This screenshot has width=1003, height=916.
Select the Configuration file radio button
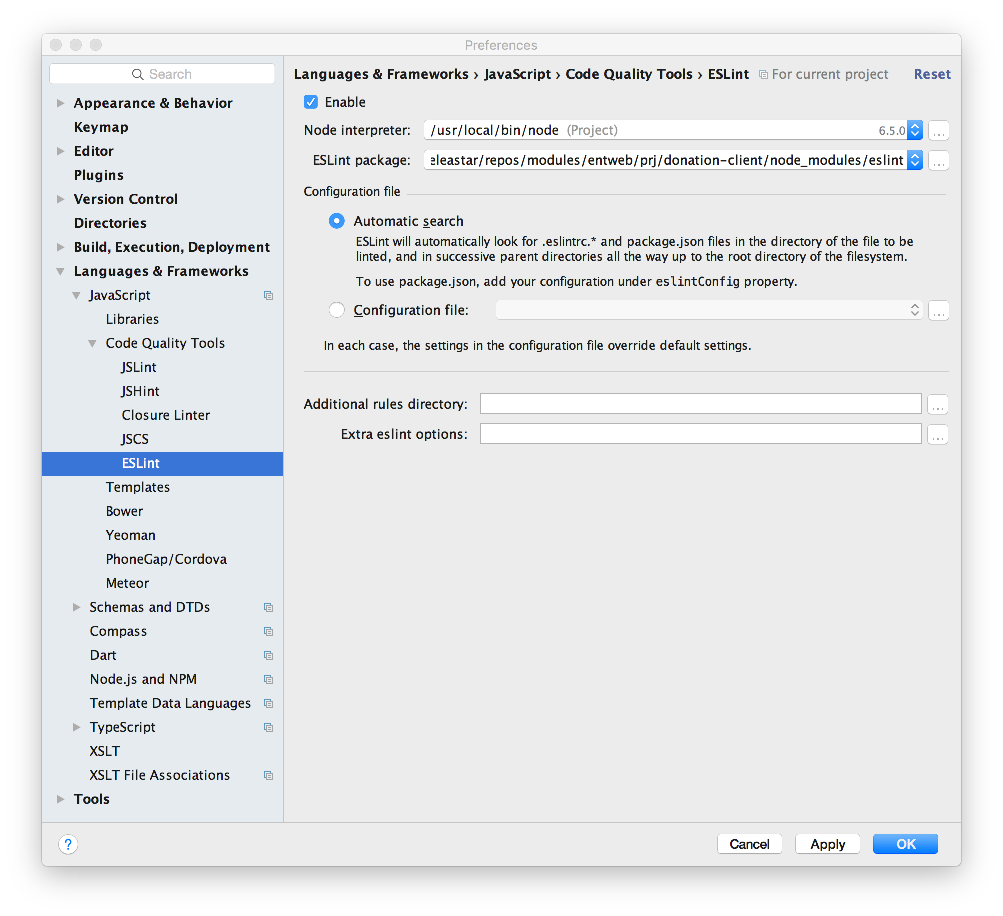point(337,310)
